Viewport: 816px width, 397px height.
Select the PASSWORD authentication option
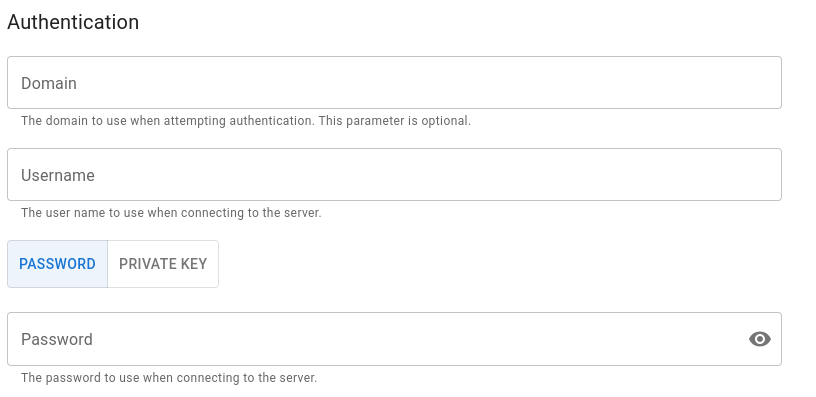(57, 264)
